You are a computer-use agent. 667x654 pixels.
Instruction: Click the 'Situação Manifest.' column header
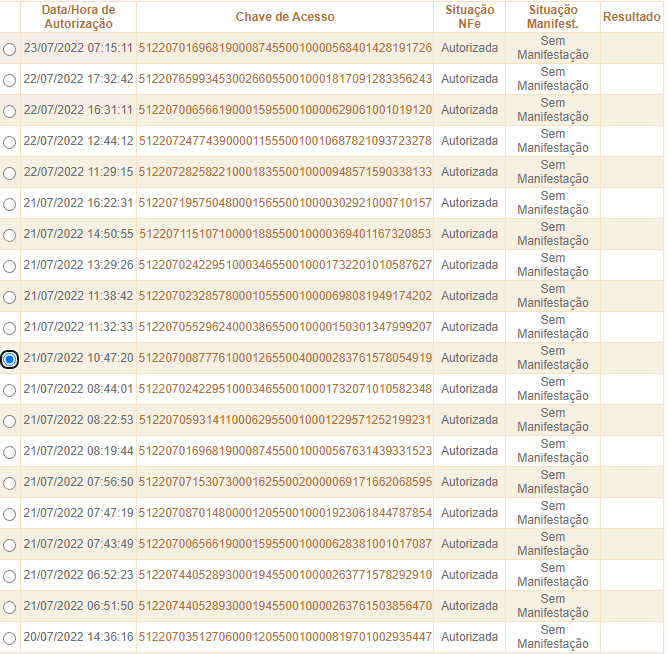[553, 17]
